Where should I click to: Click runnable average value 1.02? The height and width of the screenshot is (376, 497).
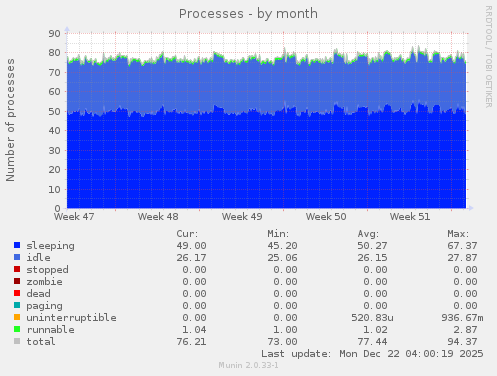[x=375, y=330]
